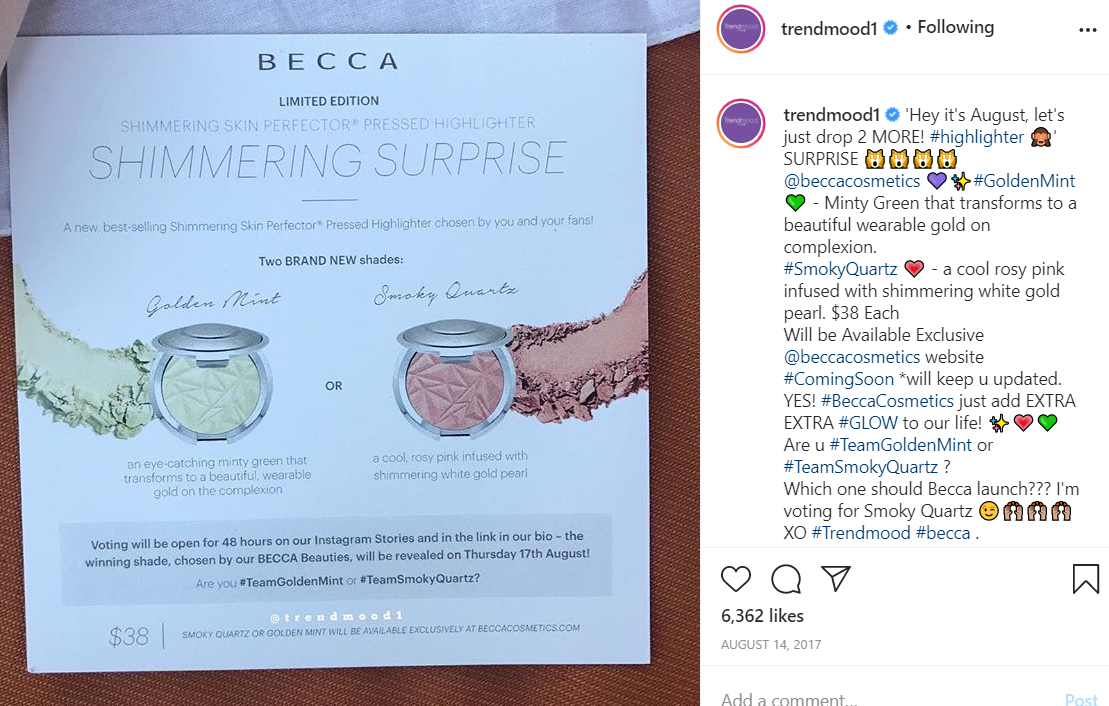Open trendmood1 profile picture in header
Screen dimensions: 1109x706
tap(741, 30)
